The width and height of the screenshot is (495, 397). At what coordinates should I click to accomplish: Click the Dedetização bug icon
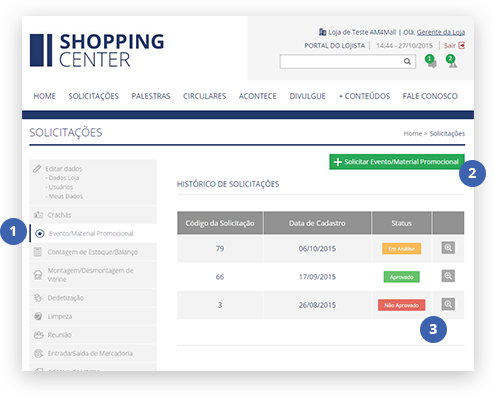[x=38, y=298]
